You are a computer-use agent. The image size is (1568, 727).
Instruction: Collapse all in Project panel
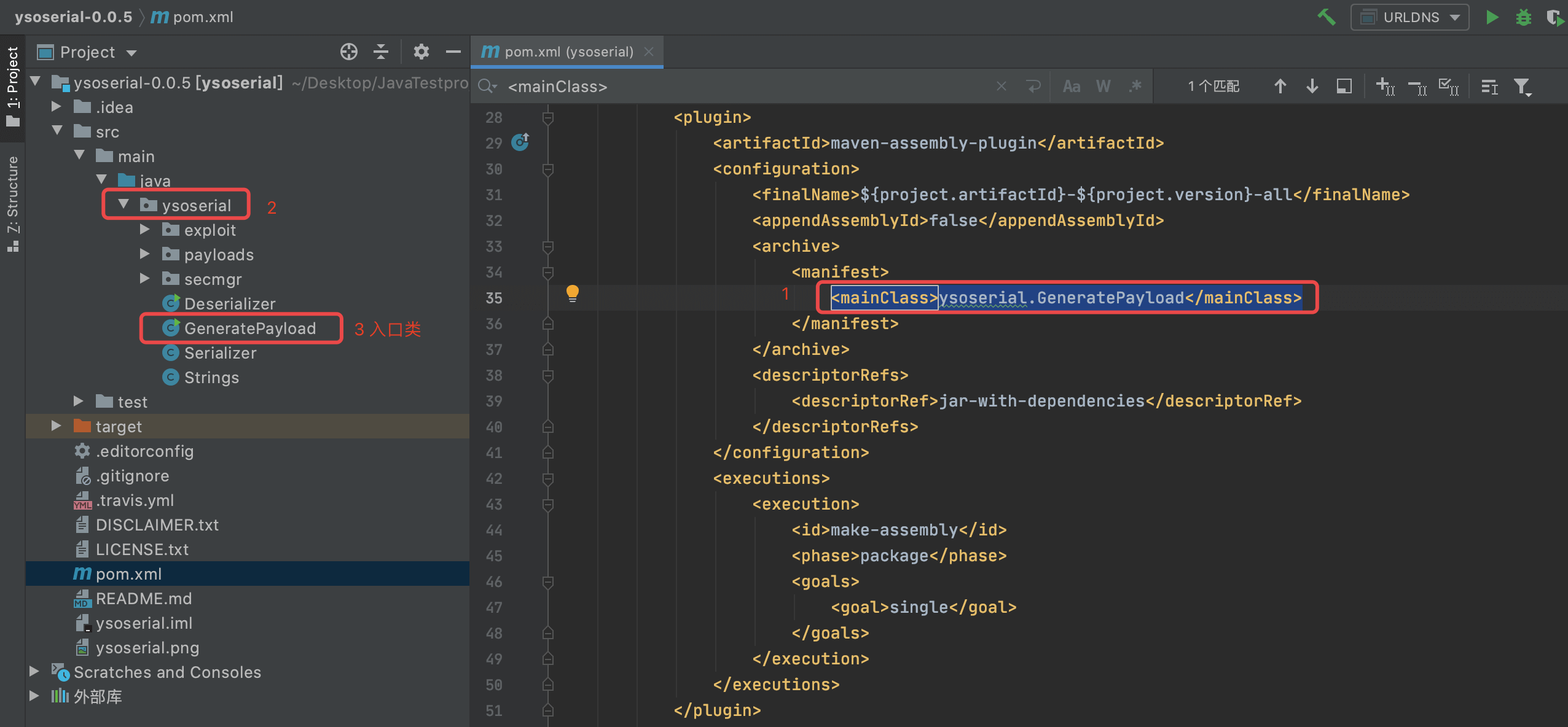381,52
